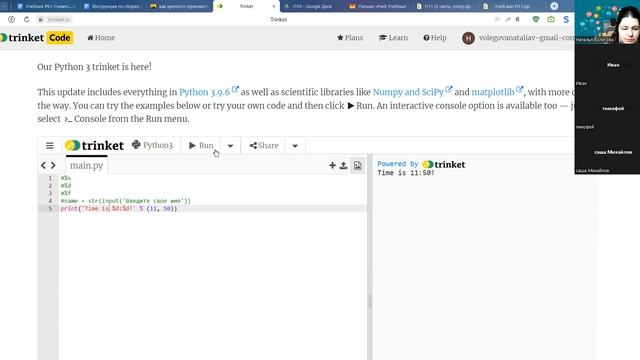Select the main.py file tab
The image size is (640, 360).
[x=87, y=165]
